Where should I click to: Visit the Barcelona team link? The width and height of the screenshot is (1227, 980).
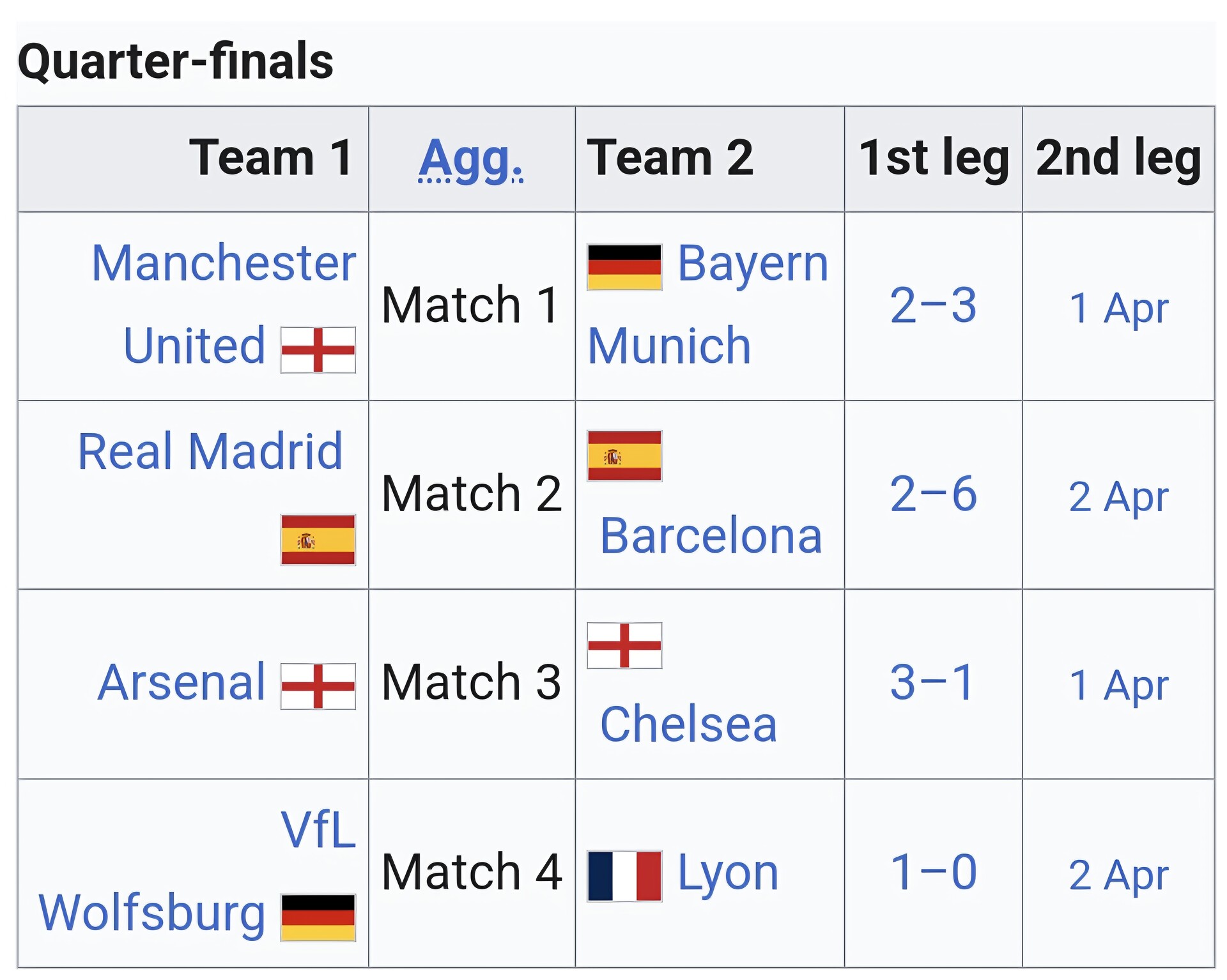click(711, 535)
